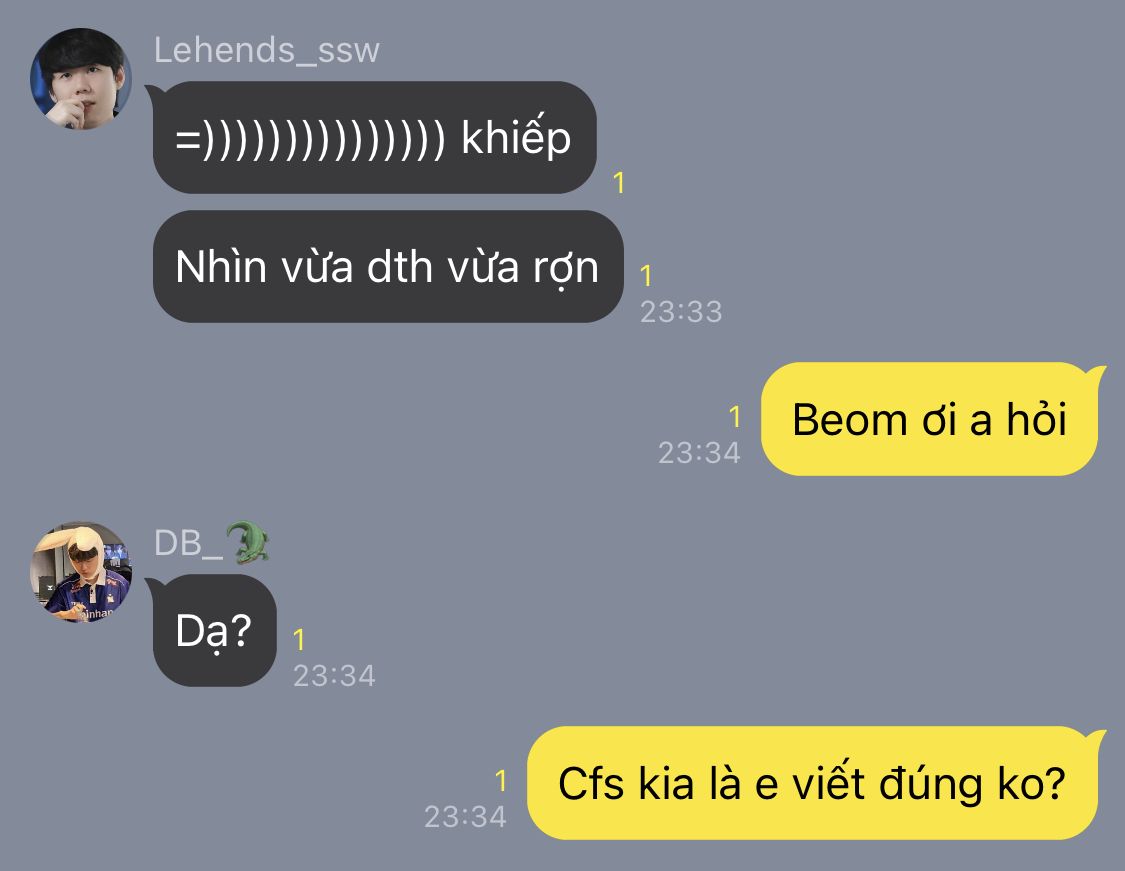1125x871 pixels.
Task: Tap unread count beside 'Nhìn vừa dth' message
Action: coord(646,276)
